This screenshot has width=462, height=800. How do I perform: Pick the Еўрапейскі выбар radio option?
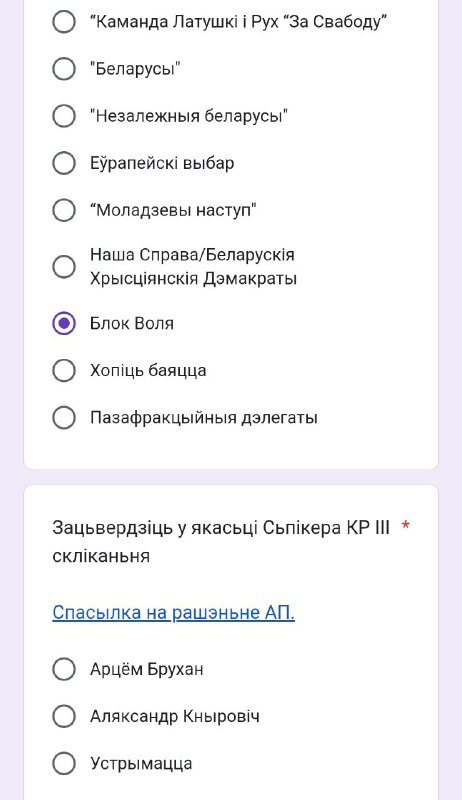point(64,163)
